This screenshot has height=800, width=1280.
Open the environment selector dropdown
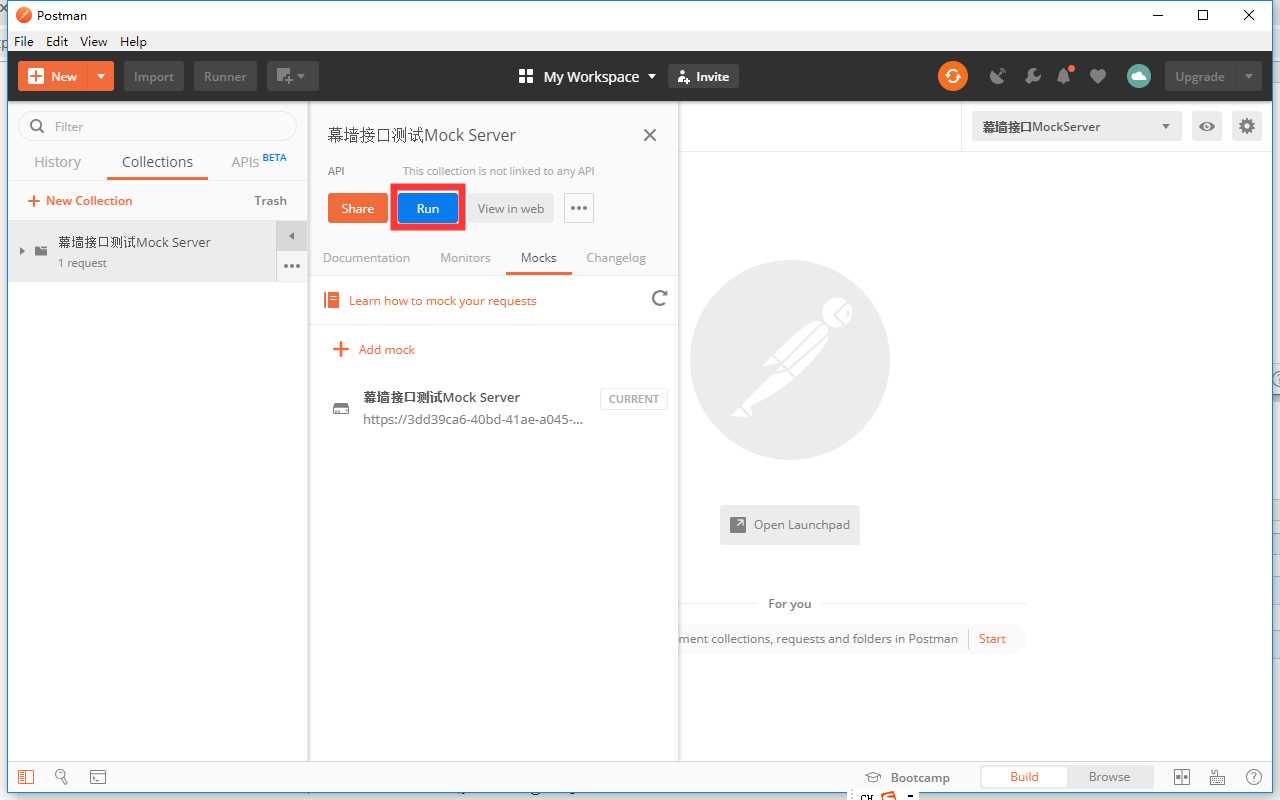(1076, 126)
